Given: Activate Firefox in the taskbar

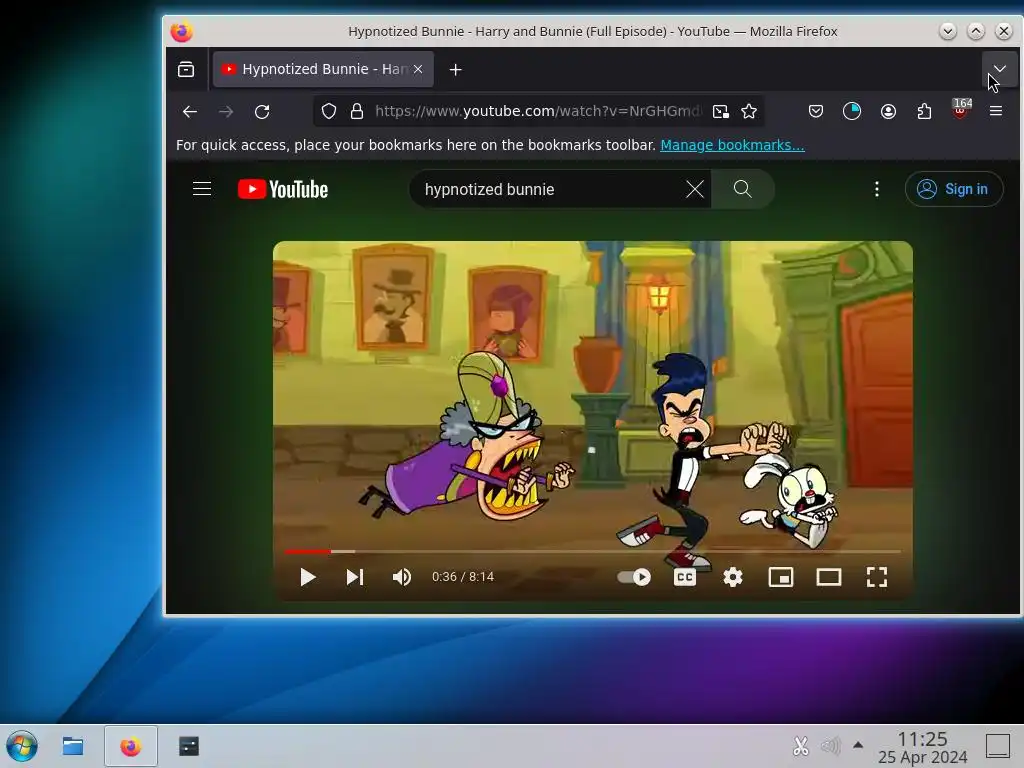Looking at the screenshot, I should (131, 746).
